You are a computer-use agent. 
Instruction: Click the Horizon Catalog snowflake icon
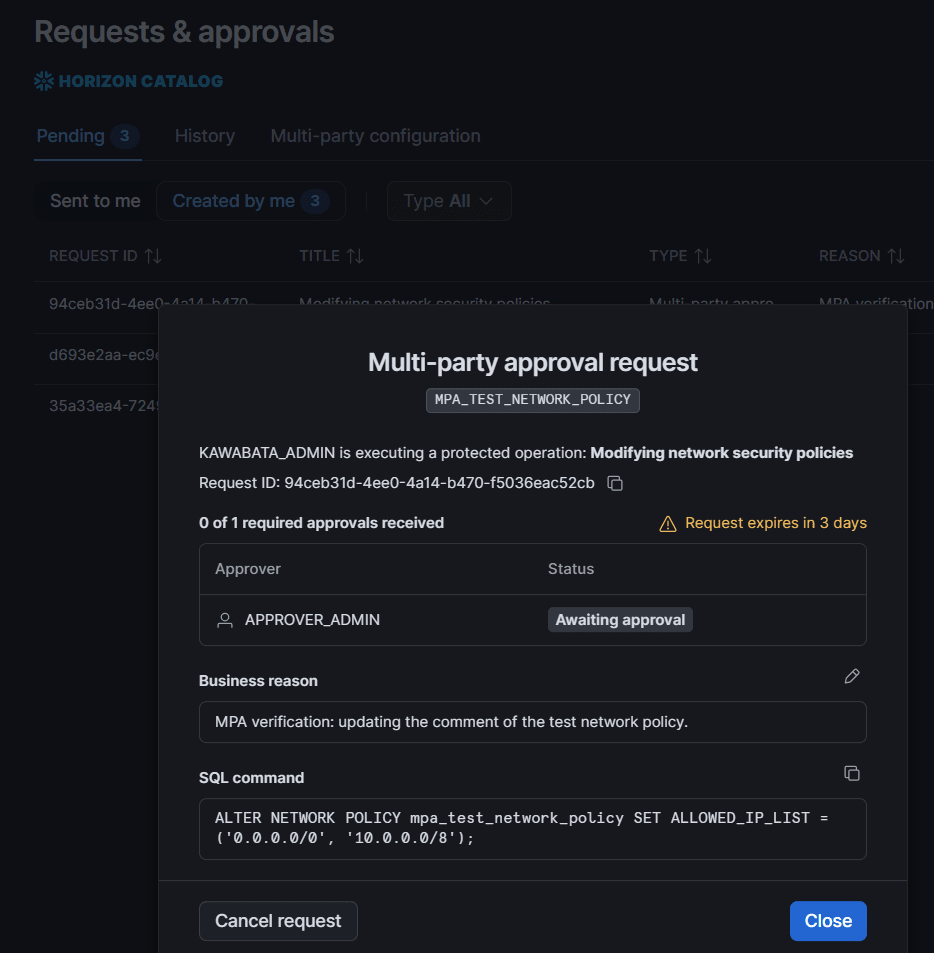44,81
